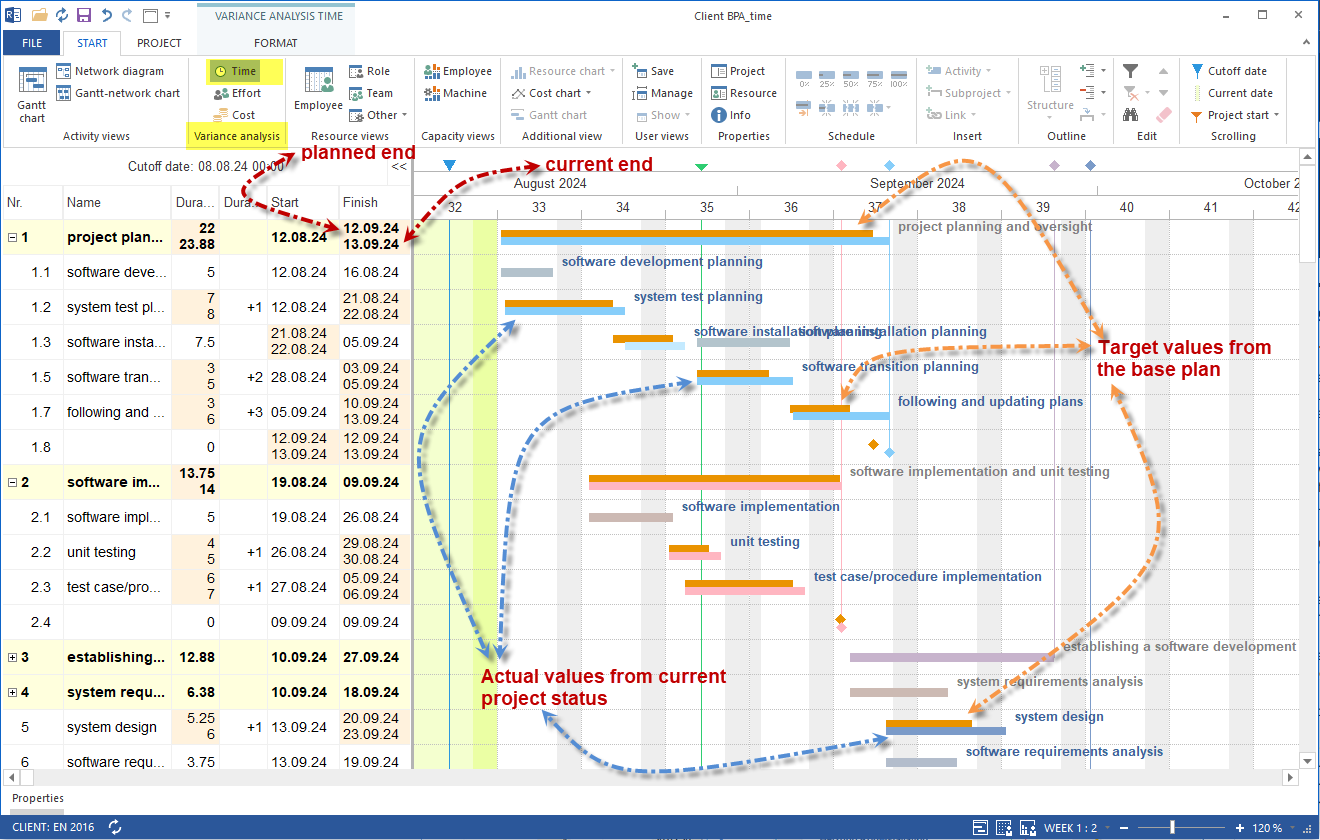Set schedule progress to 50%
1320x840 pixels.
[851, 79]
